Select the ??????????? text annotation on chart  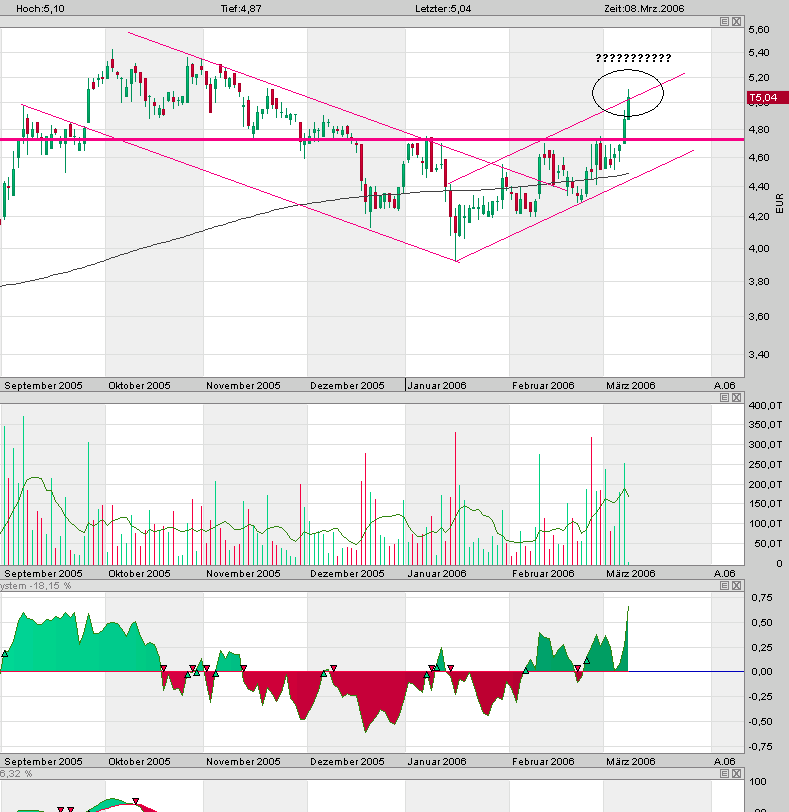(633, 57)
